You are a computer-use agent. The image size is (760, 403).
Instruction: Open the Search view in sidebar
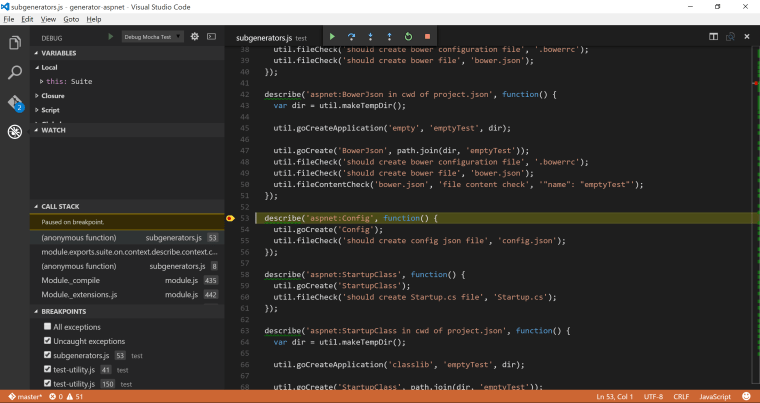(15, 73)
